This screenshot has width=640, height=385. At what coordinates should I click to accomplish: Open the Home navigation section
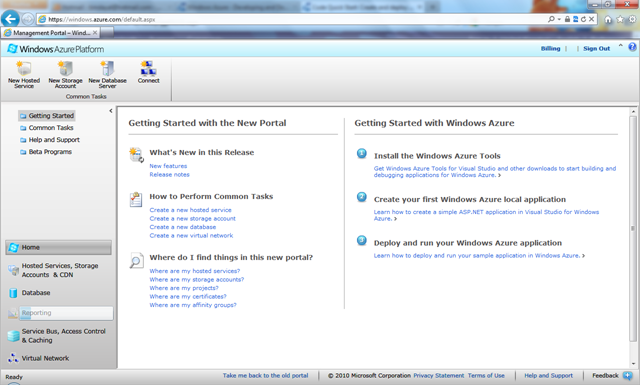click(58, 247)
